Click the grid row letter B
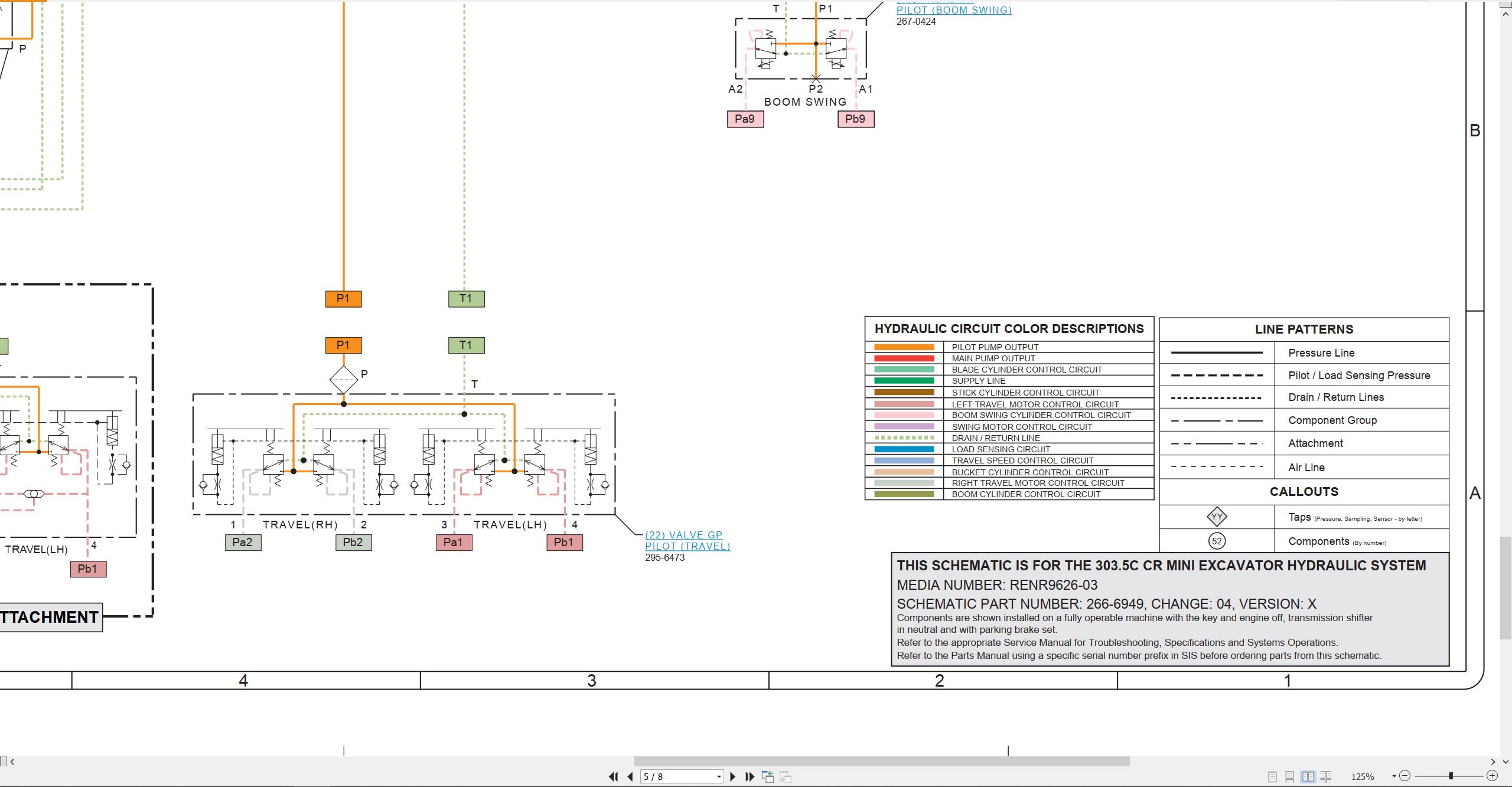 pos(1475,130)
